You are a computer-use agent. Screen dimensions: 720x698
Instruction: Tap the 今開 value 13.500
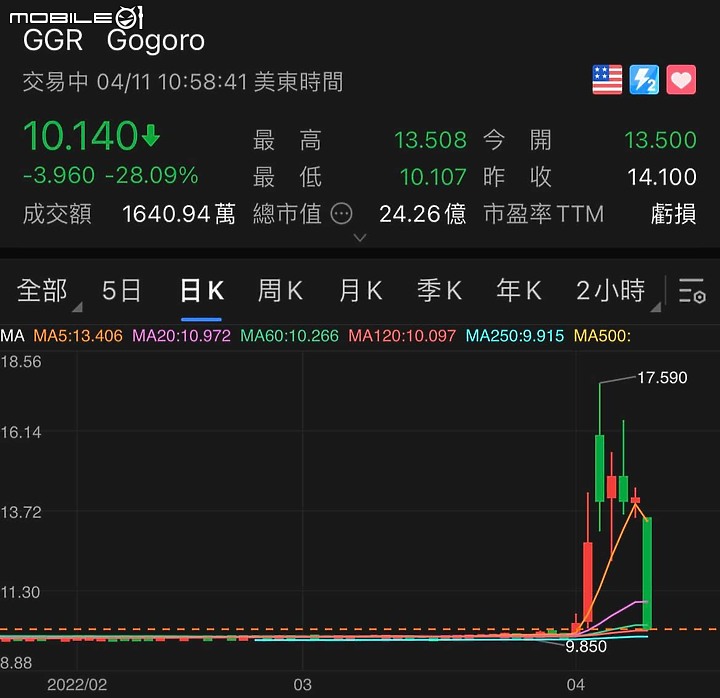(660, 140)
